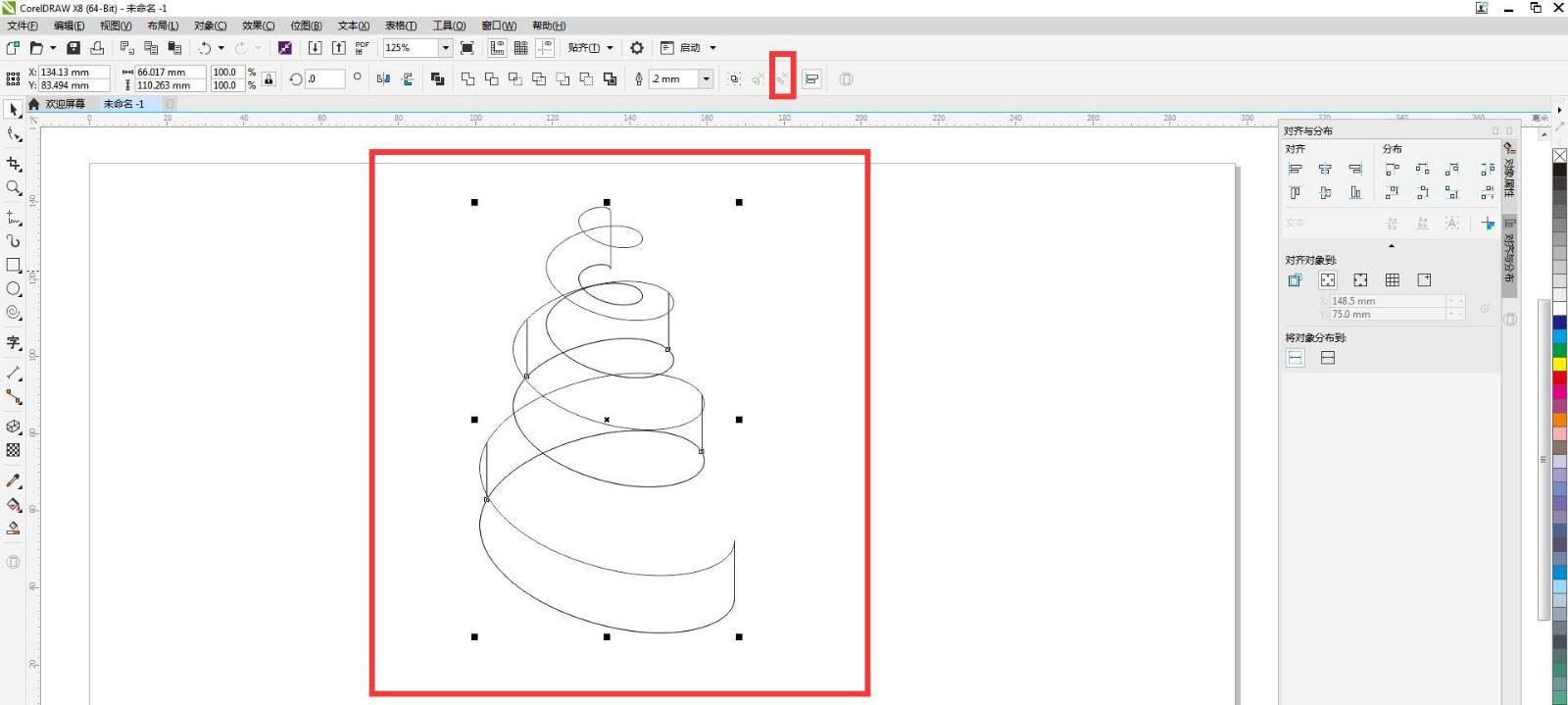Choose the Eyedropper tool
This screenshot has width=1568, height=705.
[14, 480]
